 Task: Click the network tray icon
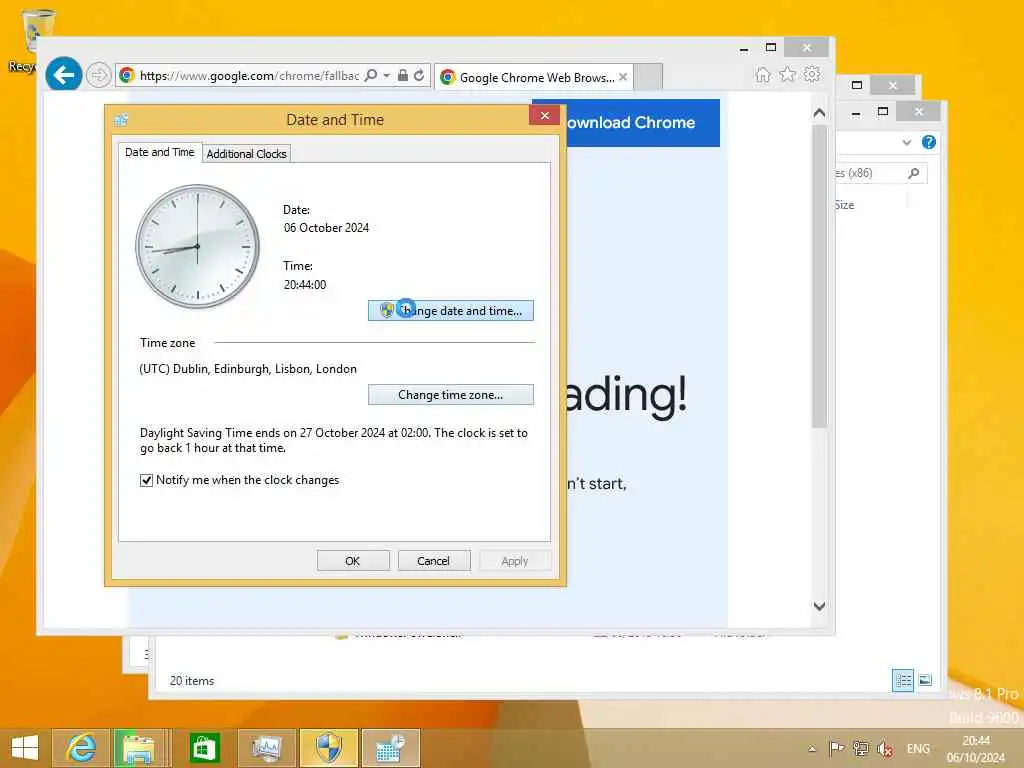(x=861, y=749)
